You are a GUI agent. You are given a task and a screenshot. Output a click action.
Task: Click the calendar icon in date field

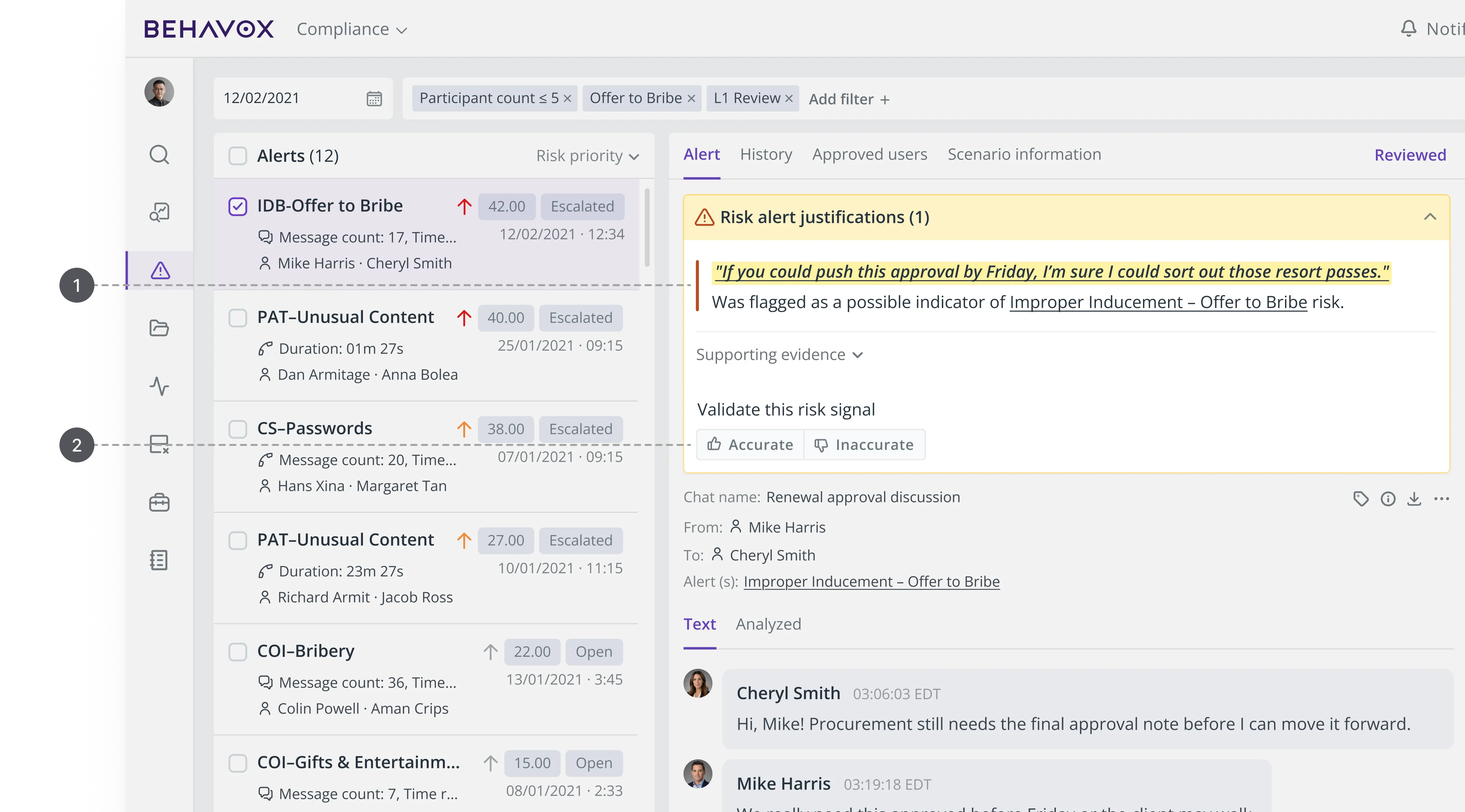[374, 98]
